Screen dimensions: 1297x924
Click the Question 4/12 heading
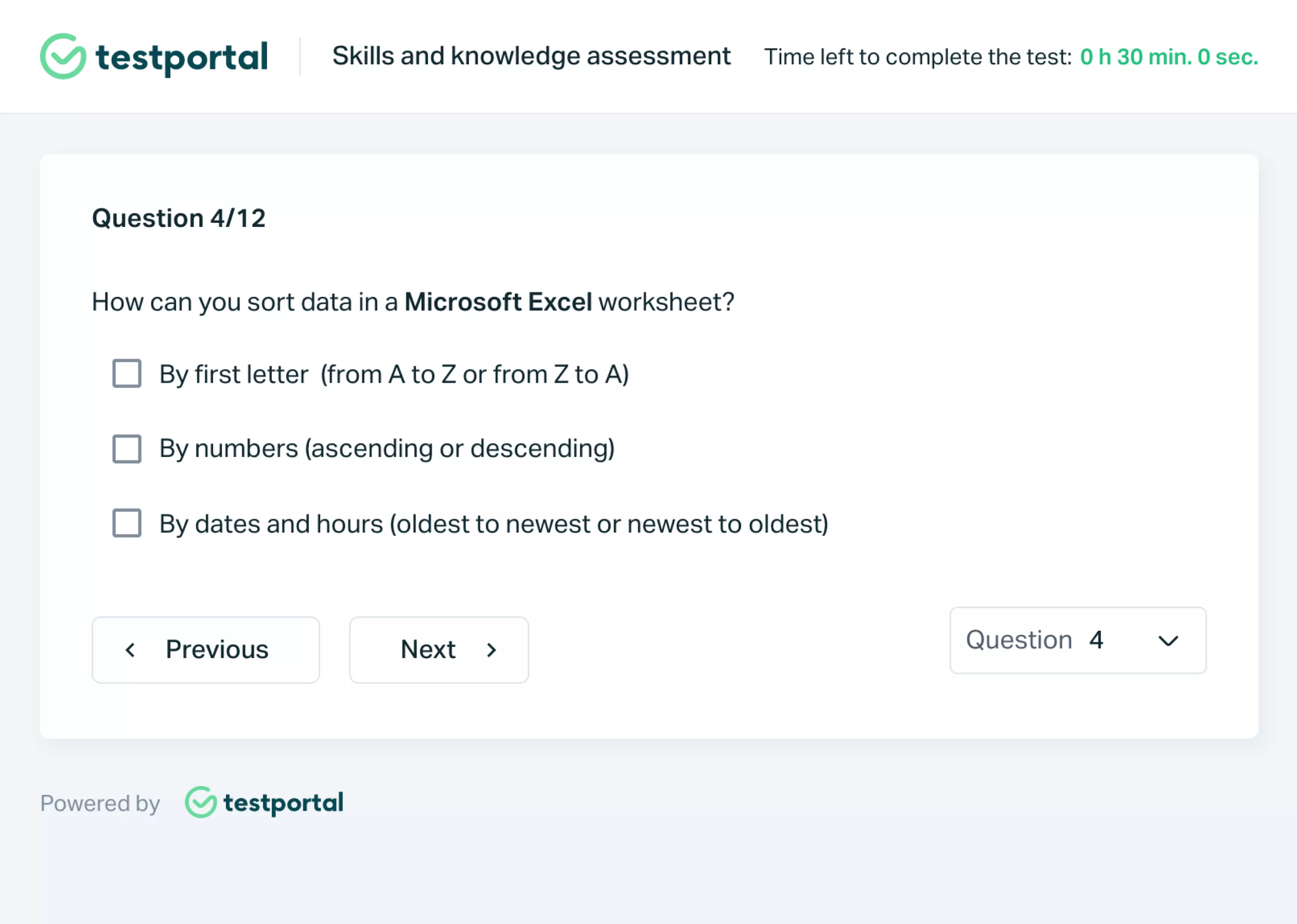click(x=179, y=218)
